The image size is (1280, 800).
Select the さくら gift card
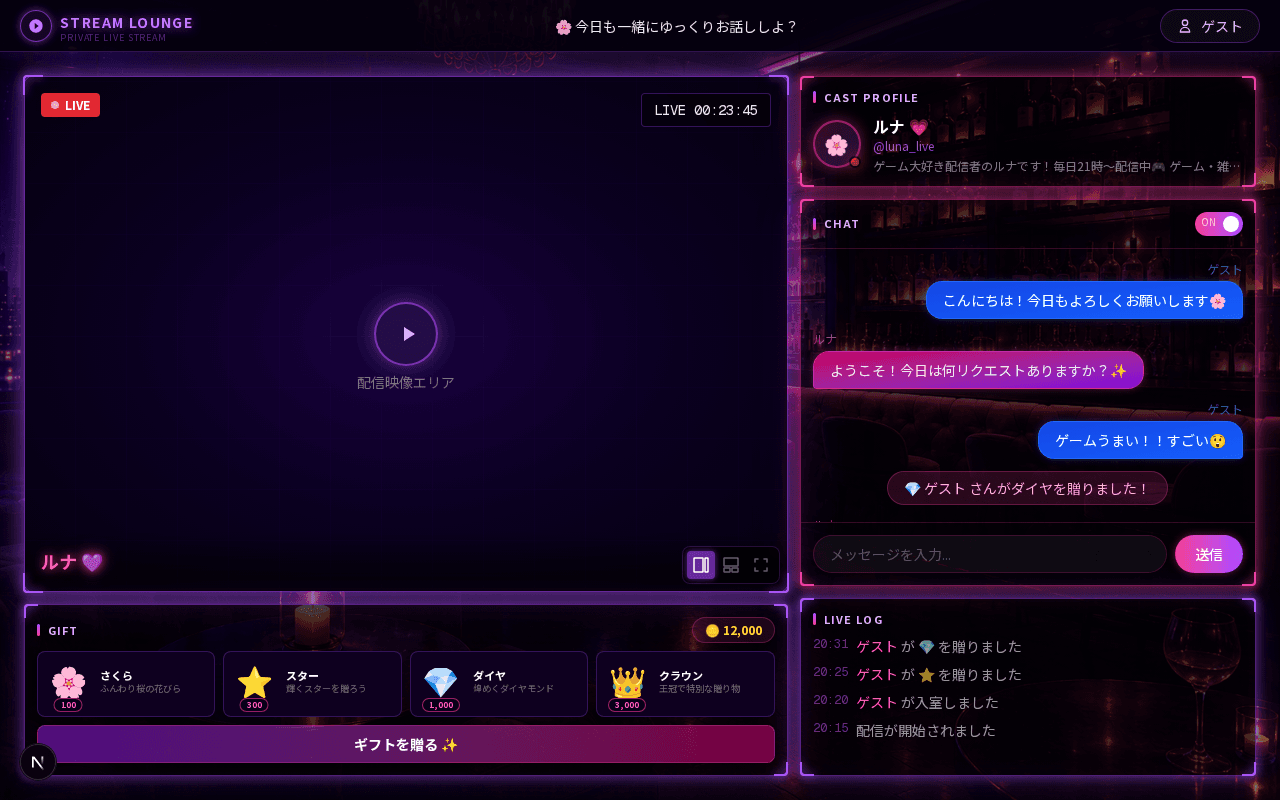pyautogui.click(x=126, y=684)
